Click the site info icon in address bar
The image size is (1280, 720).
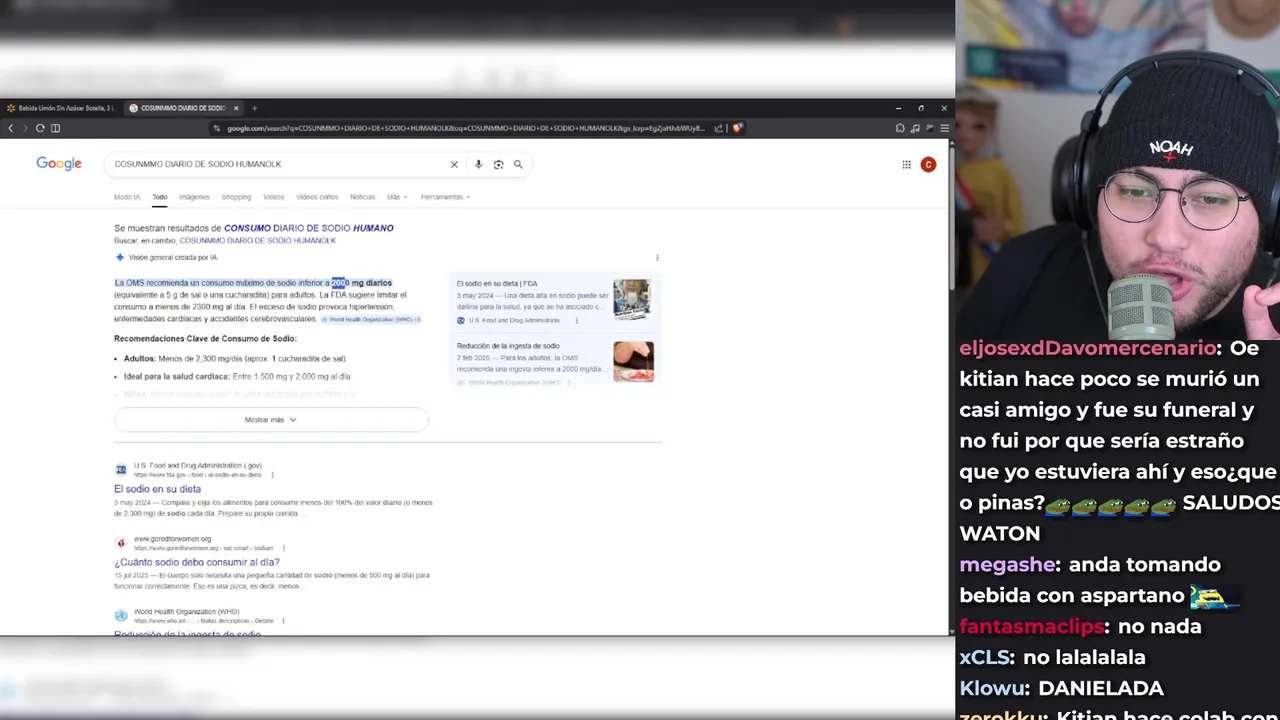(x=216, y=128)
